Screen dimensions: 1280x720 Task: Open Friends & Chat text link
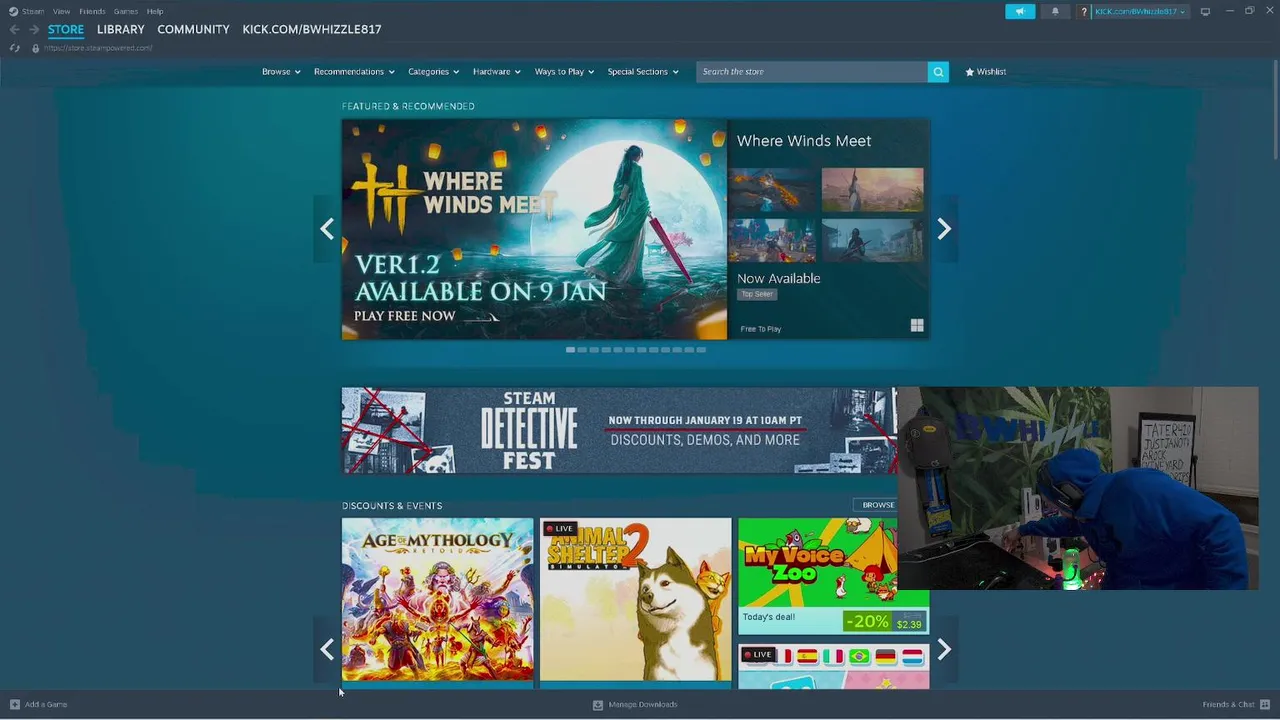pyautogui.click(x=1228, y=704)
